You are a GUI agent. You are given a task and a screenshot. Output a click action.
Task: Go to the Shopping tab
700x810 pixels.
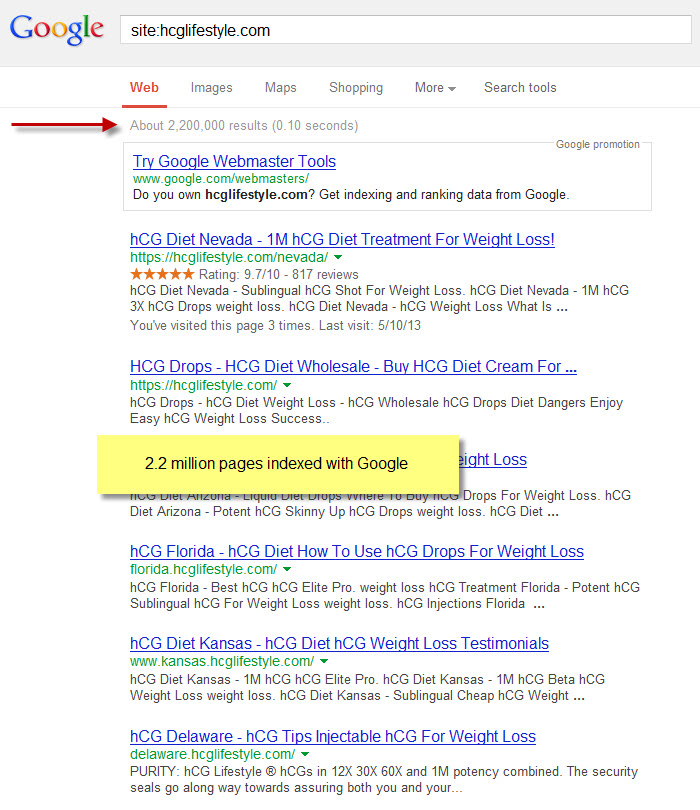[x=356, y=88]
